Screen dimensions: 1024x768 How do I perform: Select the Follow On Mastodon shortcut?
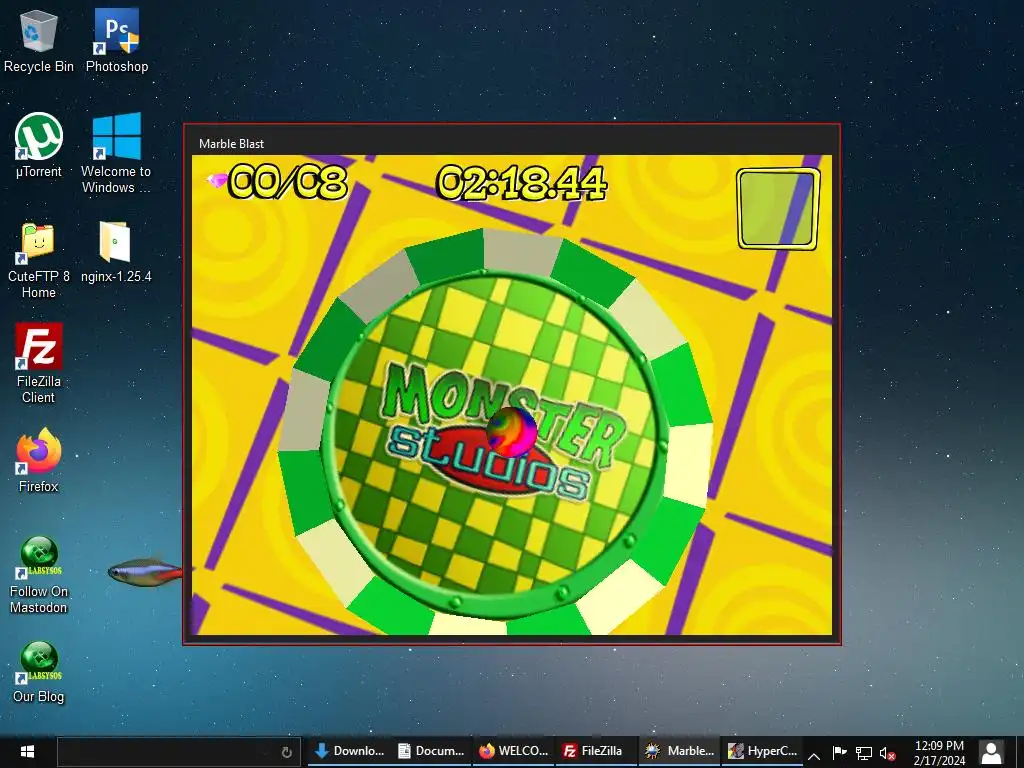pyautogui.click(x=39, y=575)
